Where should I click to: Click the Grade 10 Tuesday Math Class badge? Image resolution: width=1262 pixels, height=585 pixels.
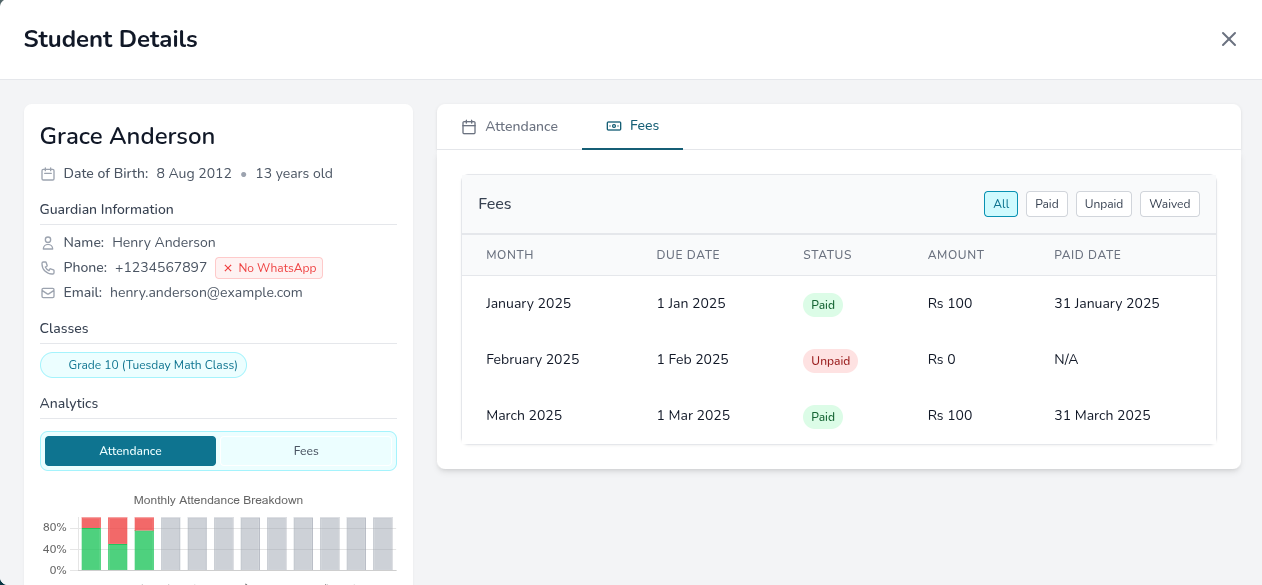[x=143, y=364]
